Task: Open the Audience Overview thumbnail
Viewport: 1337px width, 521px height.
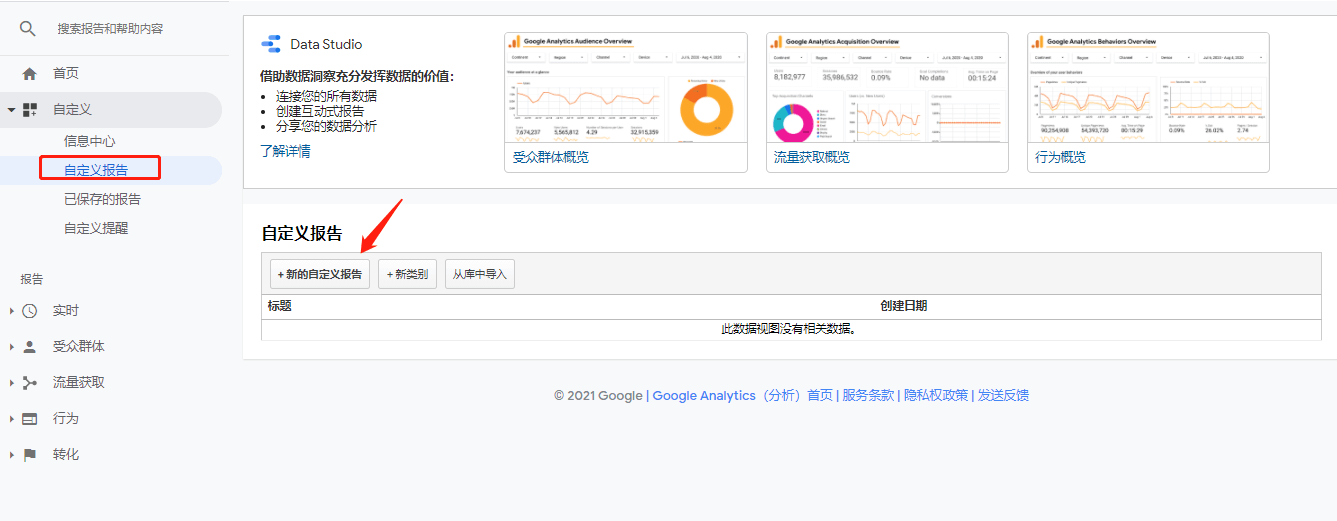Action: pyautogui.click(x=626, y=88)
